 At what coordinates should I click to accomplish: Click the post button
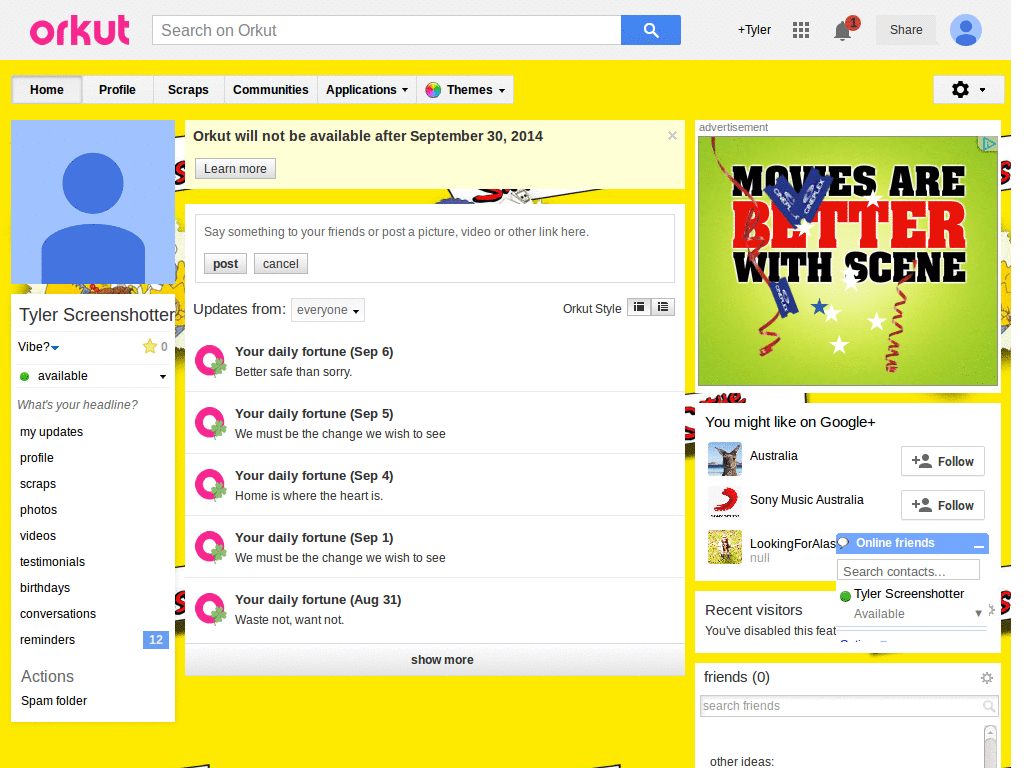225,264
